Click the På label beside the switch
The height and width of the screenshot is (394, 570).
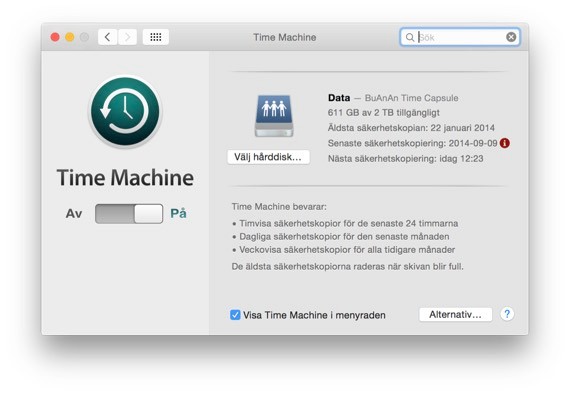click(x=178, y=213)
